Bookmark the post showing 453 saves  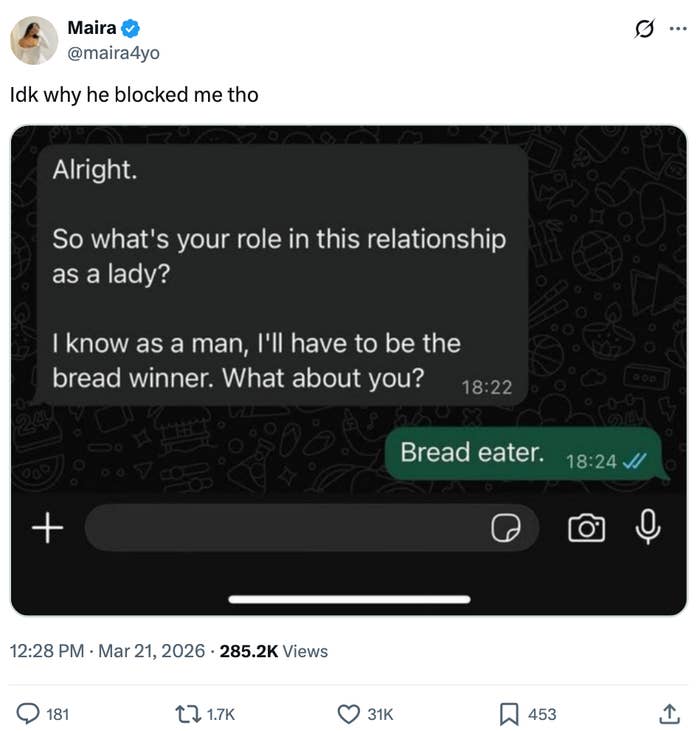509,714
